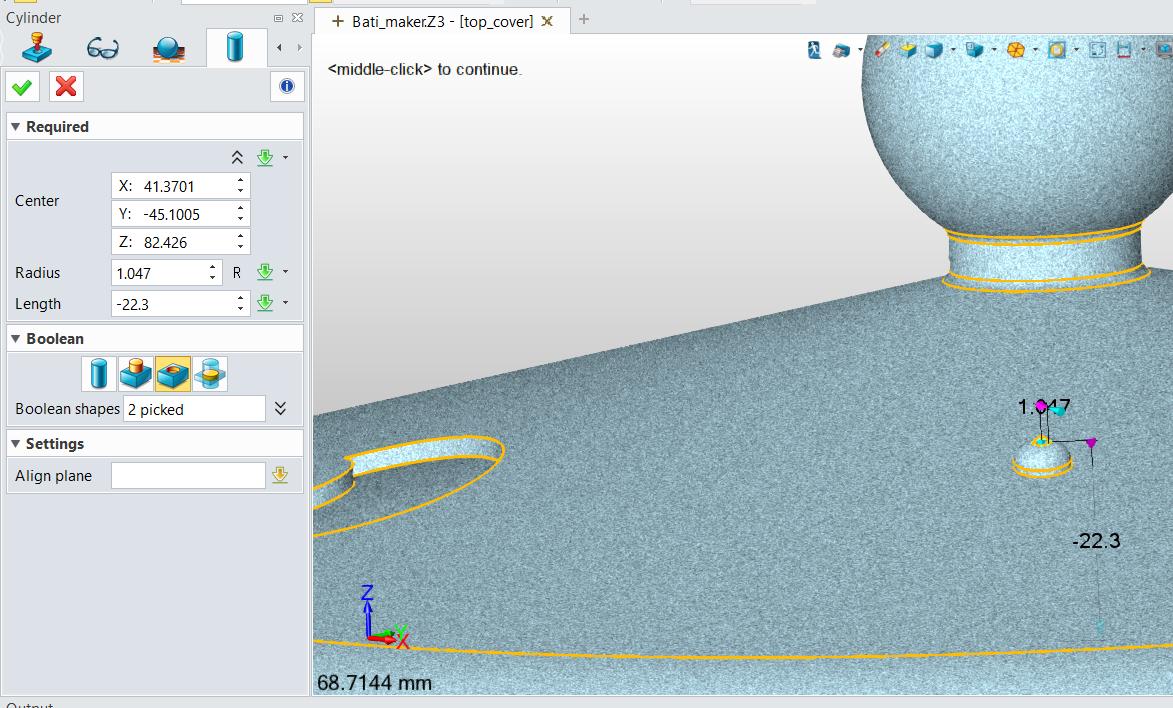Increase Center X with spinner arrow

[x=240, y=180]
